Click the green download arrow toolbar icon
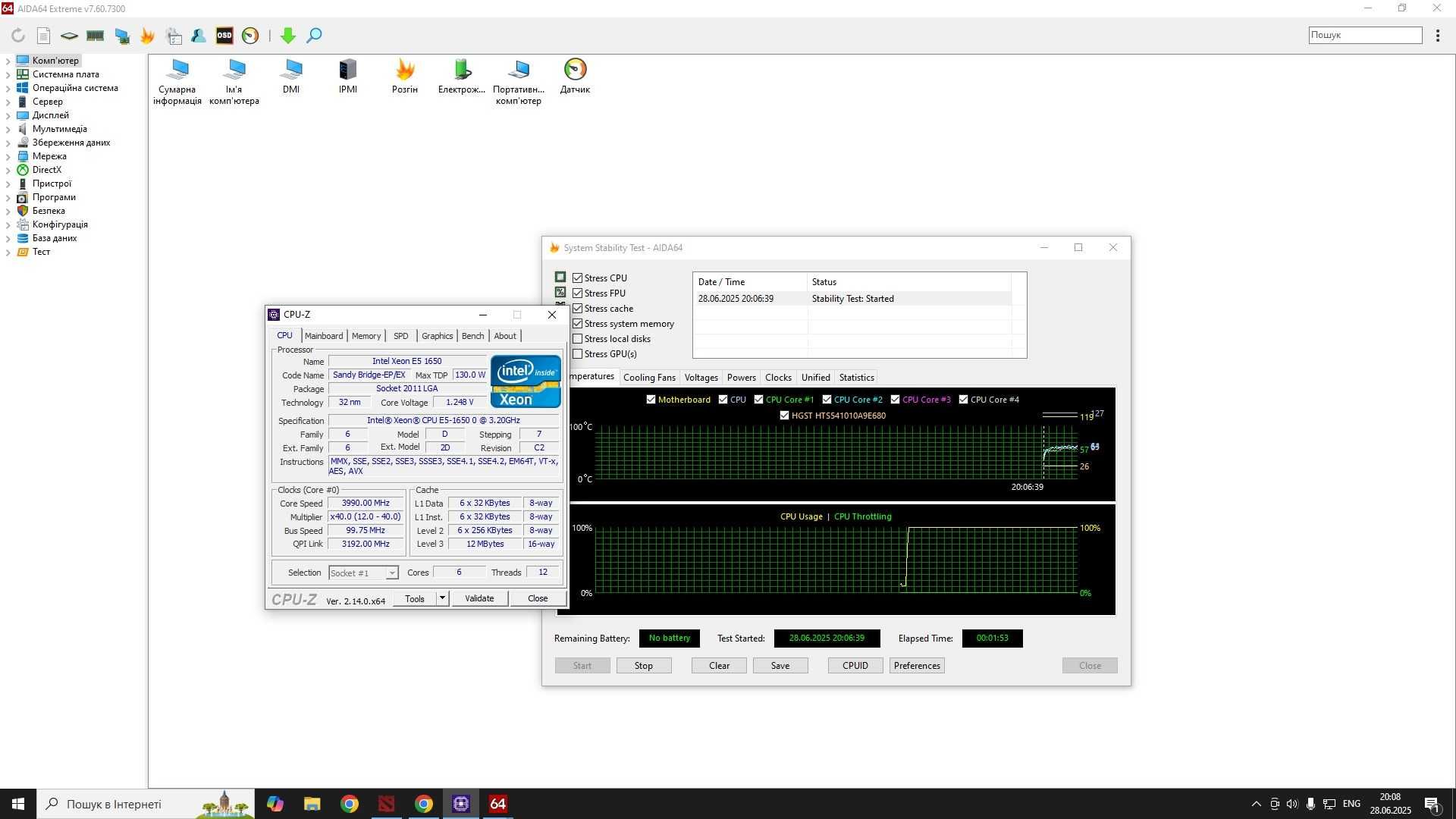 [288, 36]
